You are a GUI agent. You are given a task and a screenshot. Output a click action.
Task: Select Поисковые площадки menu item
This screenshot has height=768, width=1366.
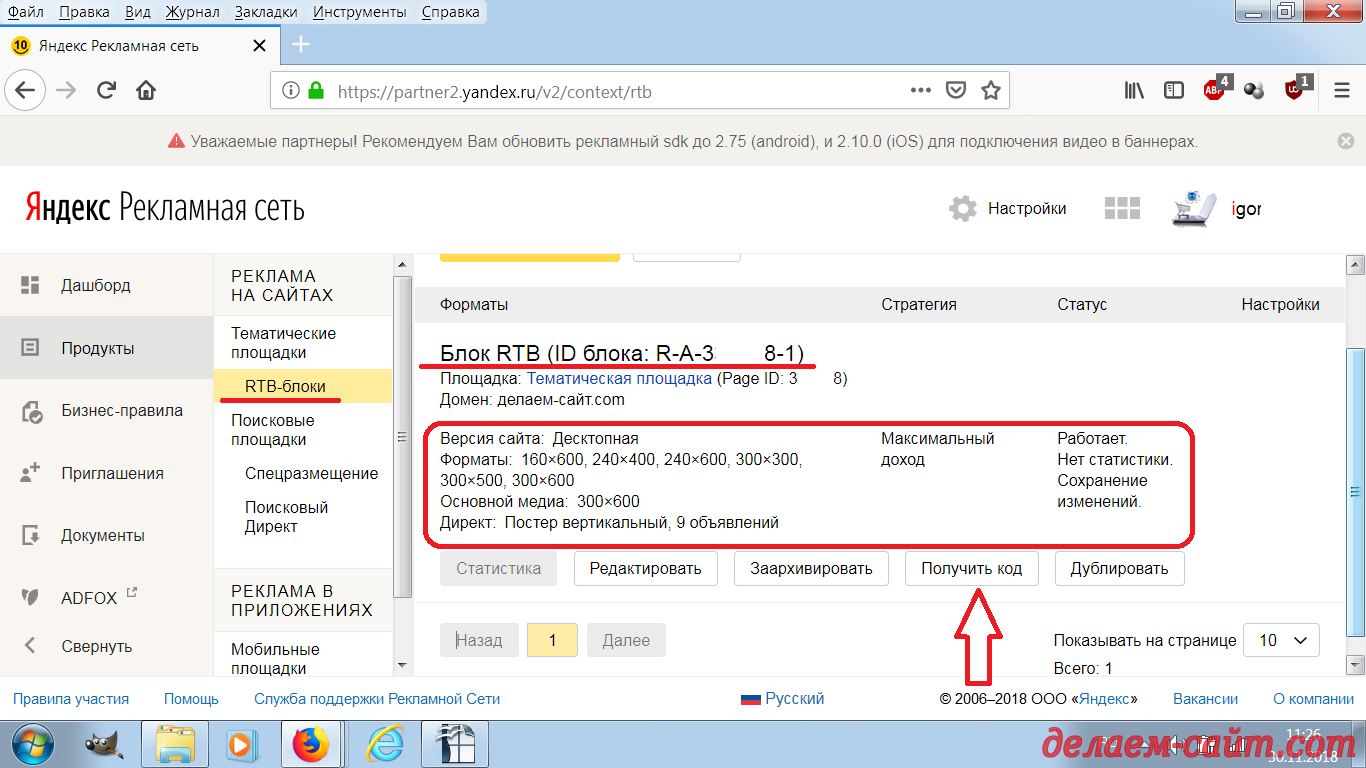pos(273,430)
